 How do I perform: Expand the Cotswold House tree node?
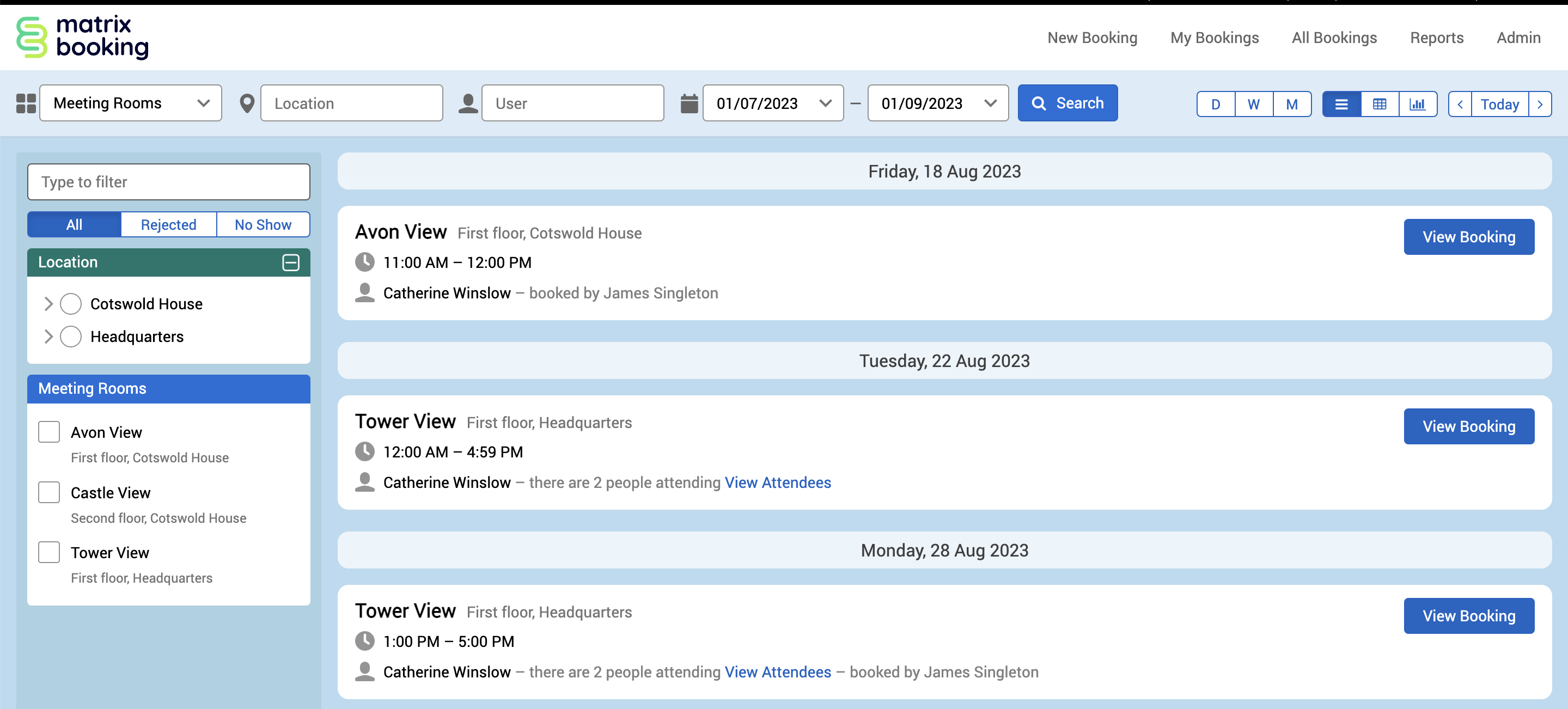click(48, 304)
